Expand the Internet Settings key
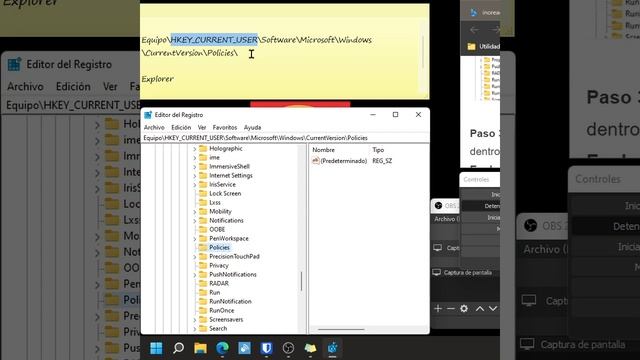The image size is (640, 360). pos(195,176)
